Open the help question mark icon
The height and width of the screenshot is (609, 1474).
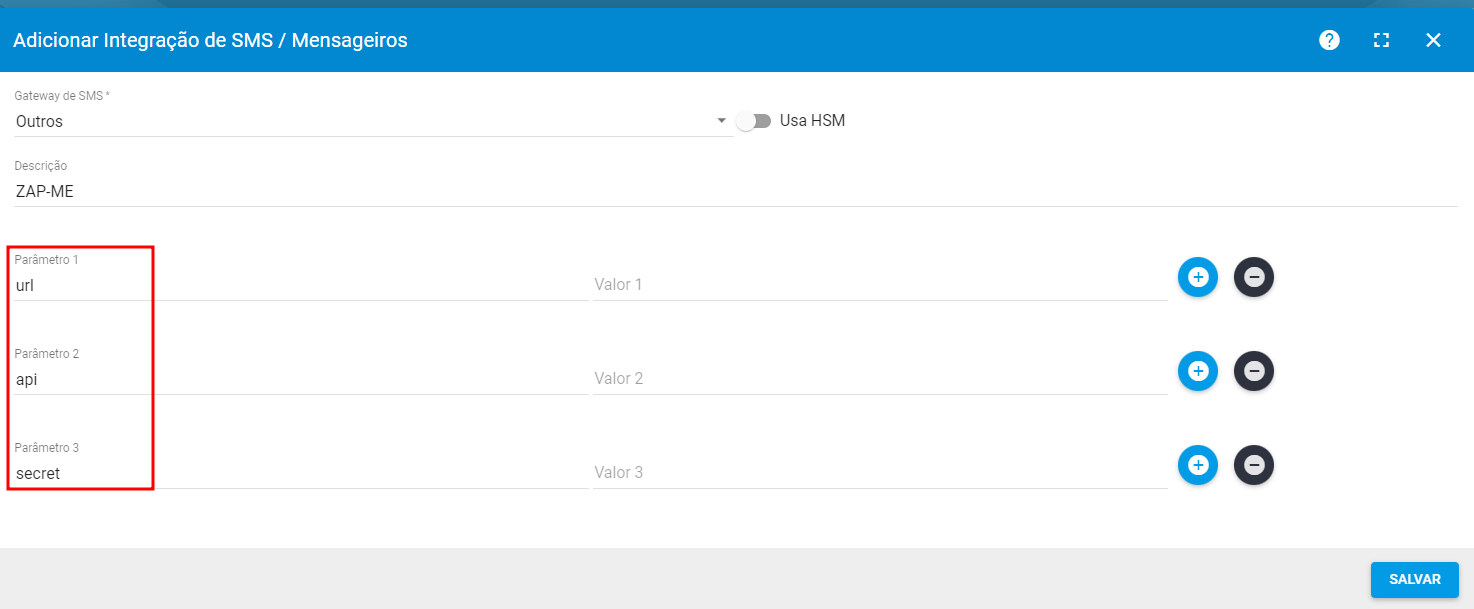pyautogui.click(x=1329, y=40)
